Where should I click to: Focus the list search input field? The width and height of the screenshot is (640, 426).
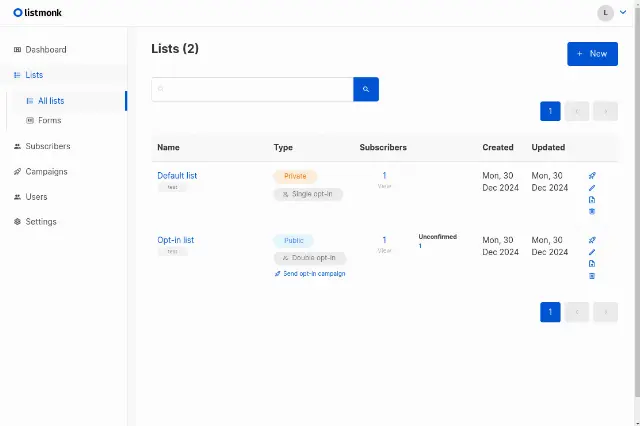point(252,89)
